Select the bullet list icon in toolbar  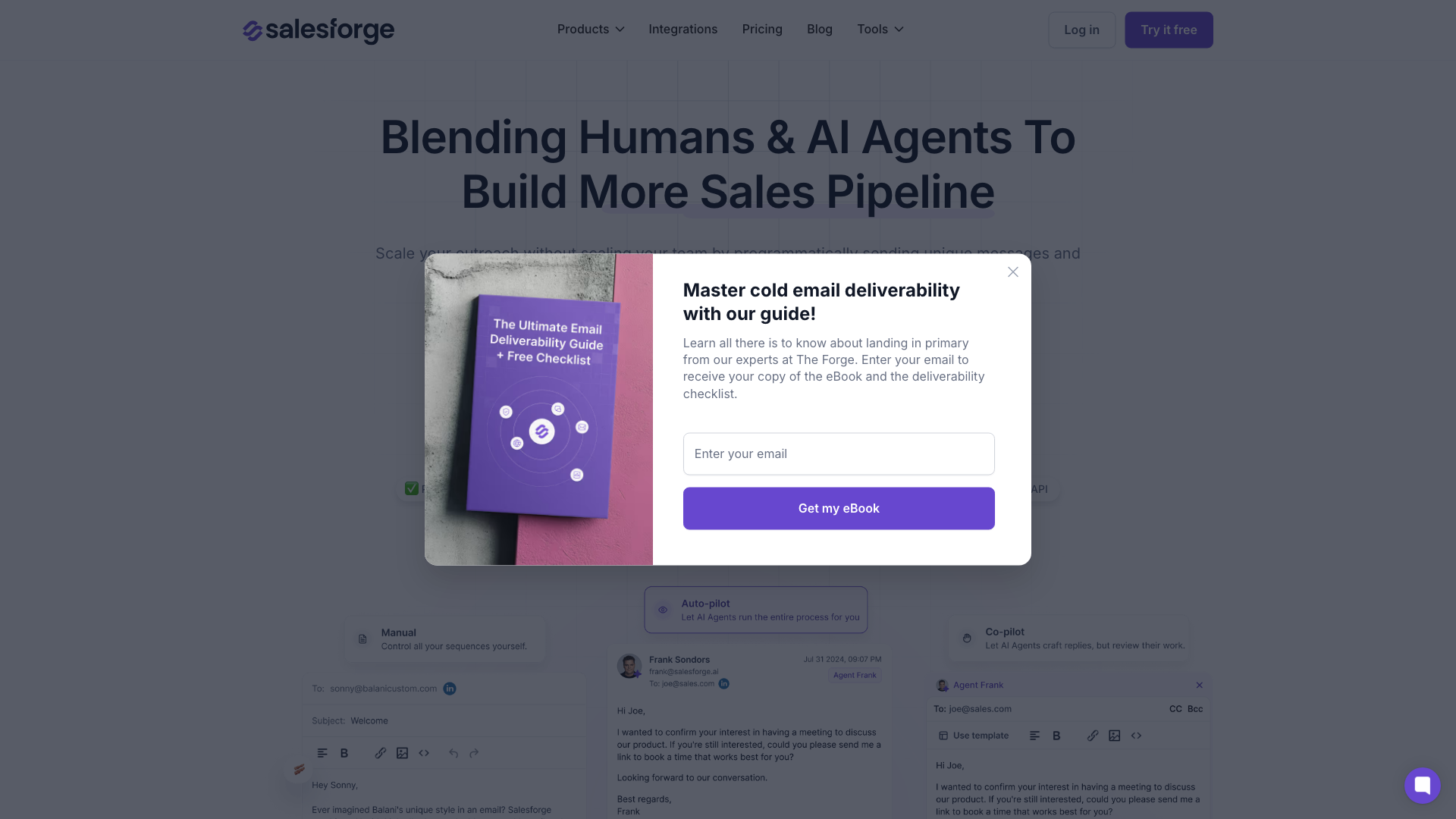(x=322, y=753)
